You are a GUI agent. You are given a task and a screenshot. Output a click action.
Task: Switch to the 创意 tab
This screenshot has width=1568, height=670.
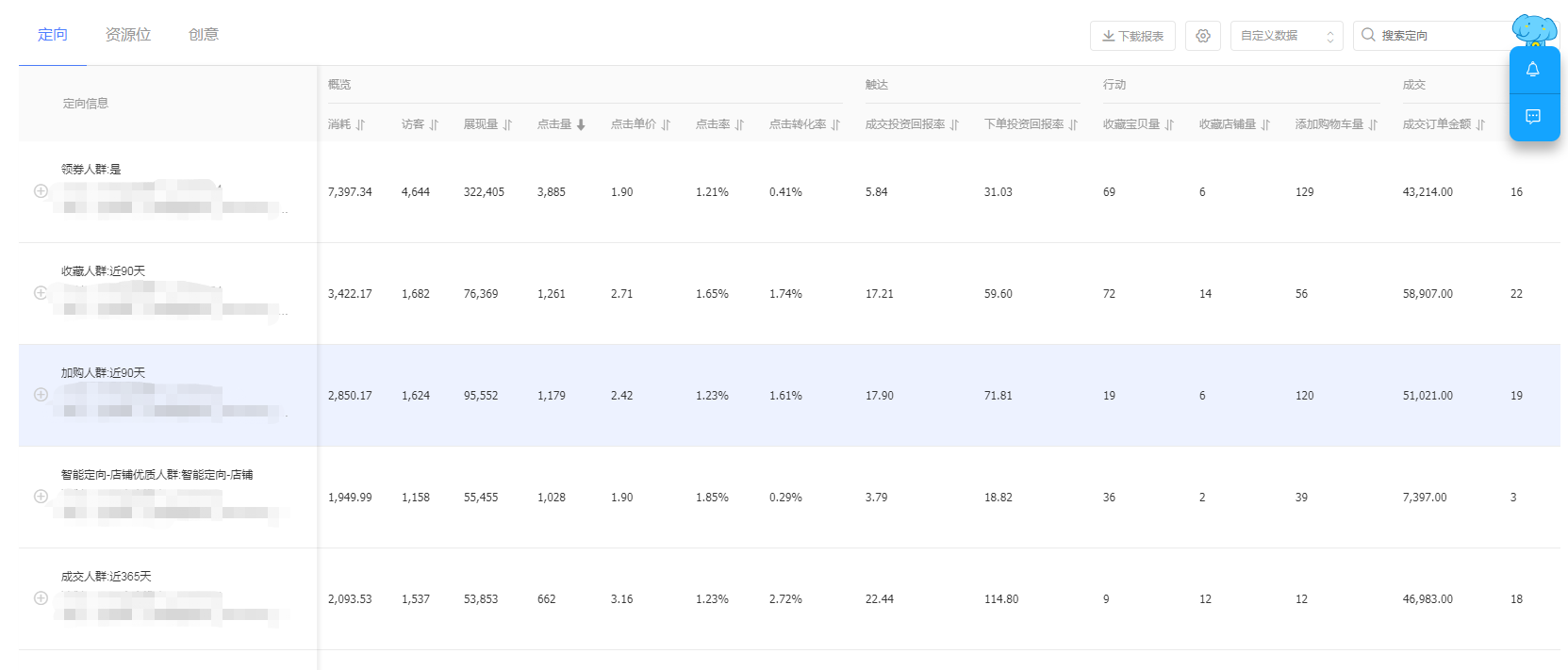[204, 35]
